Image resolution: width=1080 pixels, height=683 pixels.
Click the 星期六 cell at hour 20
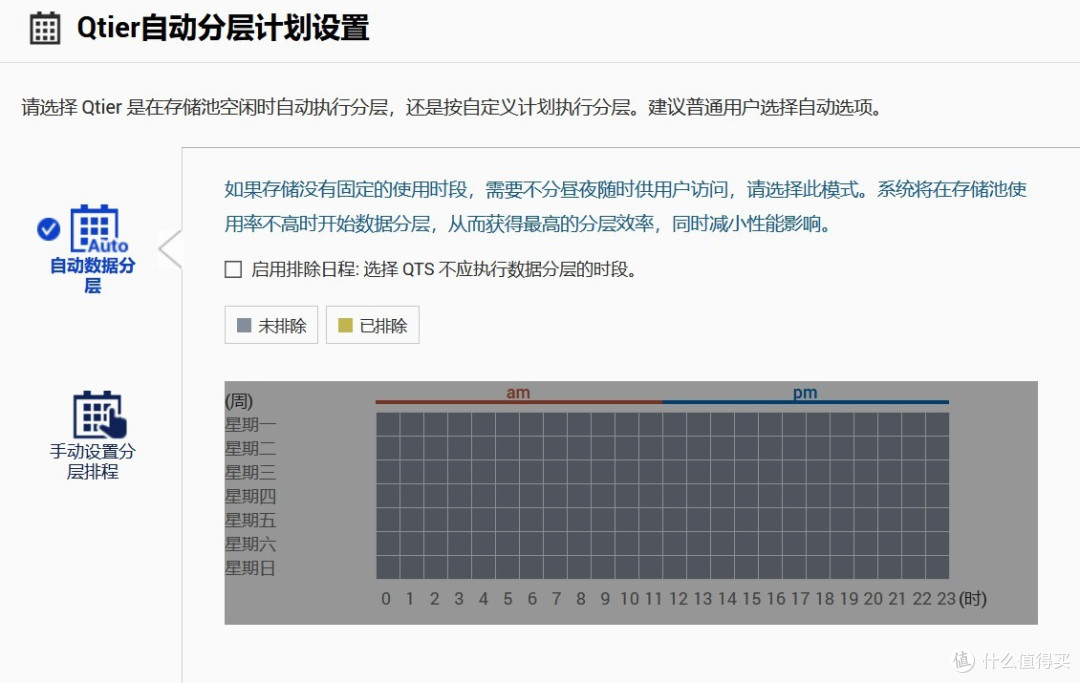(866, 543)
